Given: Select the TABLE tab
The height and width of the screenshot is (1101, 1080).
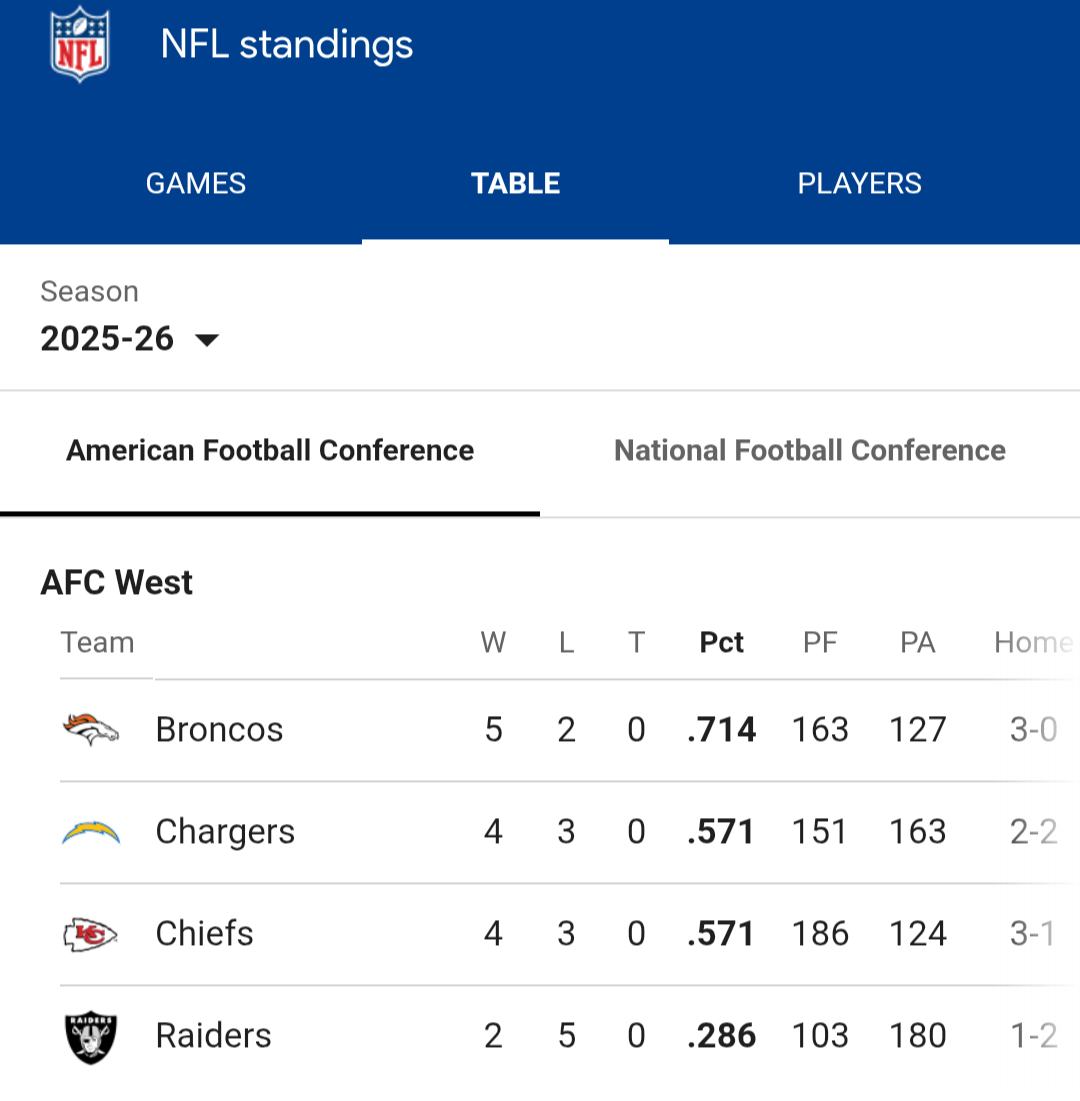Looking at the screenshot, I should coord(516,184).
